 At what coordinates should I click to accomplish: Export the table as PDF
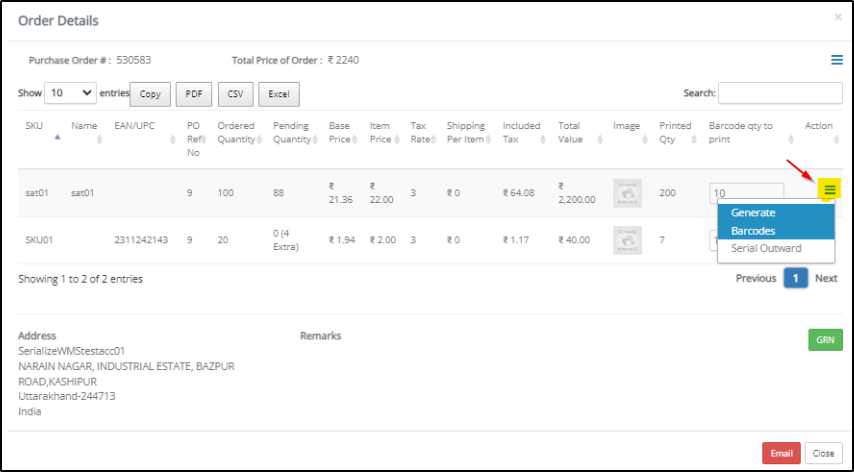pos(193,94)
